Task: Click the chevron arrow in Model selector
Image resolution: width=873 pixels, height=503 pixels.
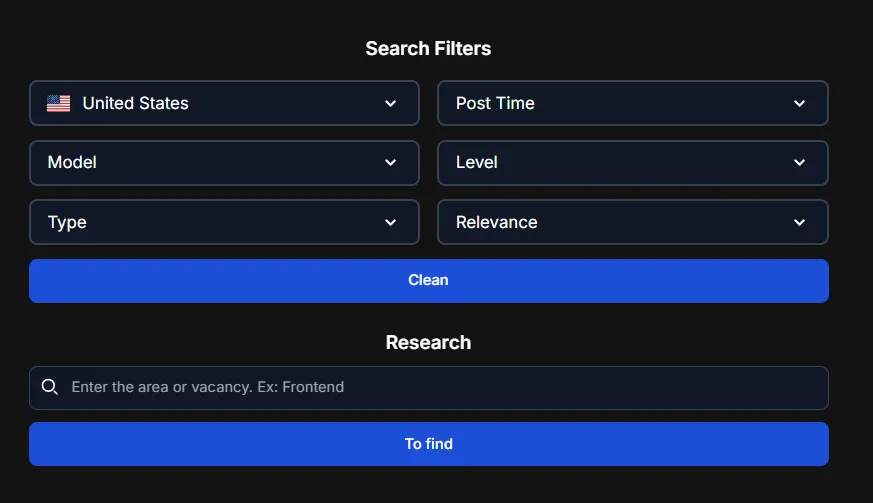Action: 391,163
